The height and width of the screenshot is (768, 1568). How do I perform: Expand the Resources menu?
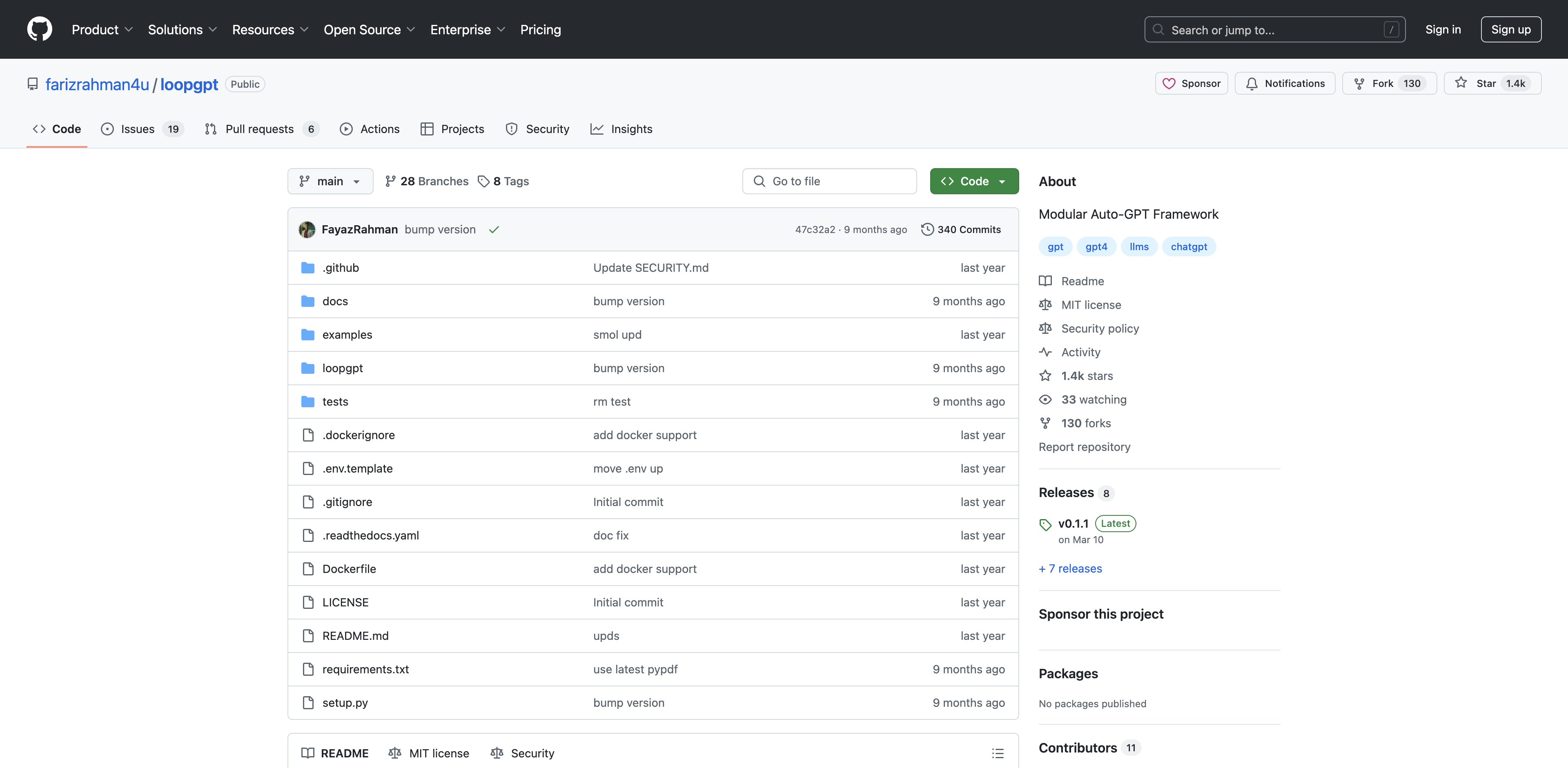[x=270, y=29]
